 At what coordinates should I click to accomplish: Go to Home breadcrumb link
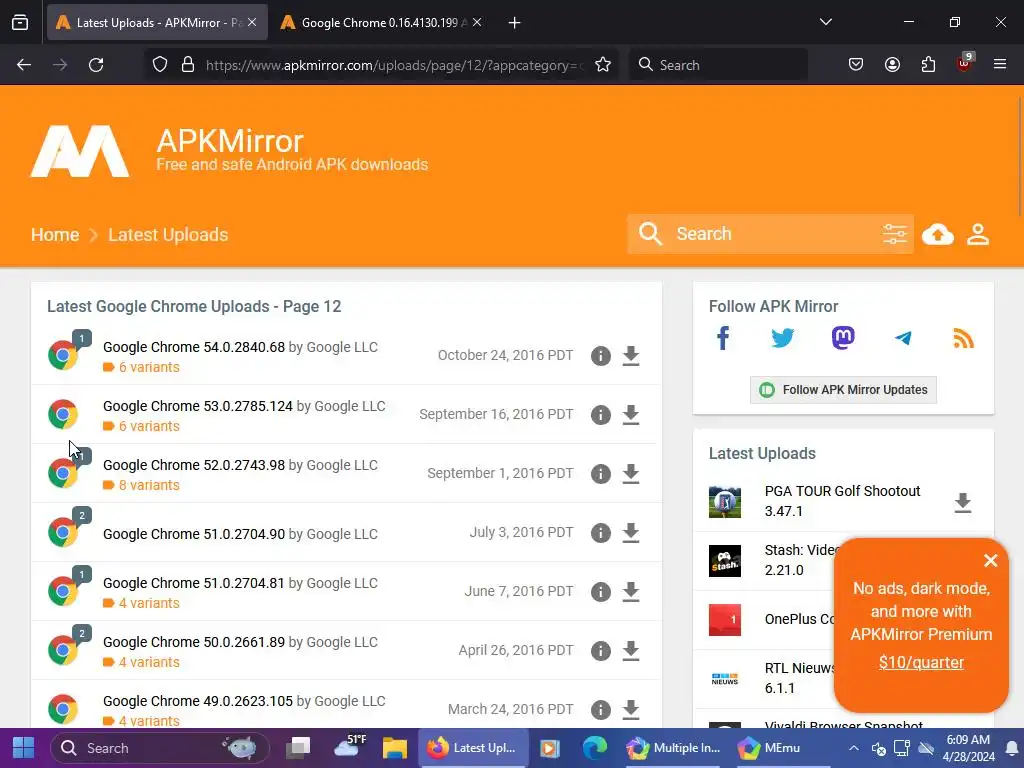[x=55, y=234]
